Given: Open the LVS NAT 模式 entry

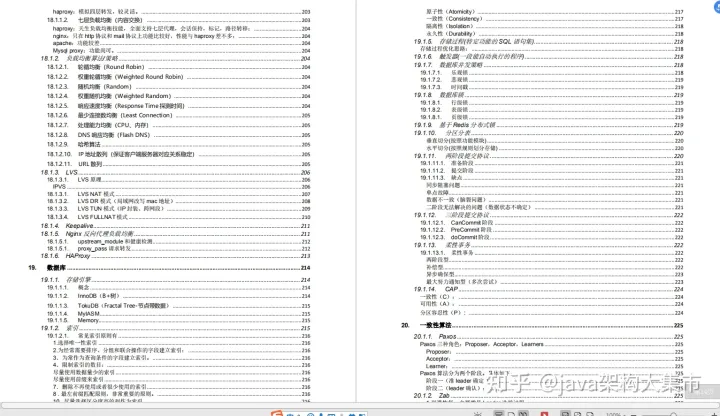Looking at the screenshot, I should [x=179, y=194].
